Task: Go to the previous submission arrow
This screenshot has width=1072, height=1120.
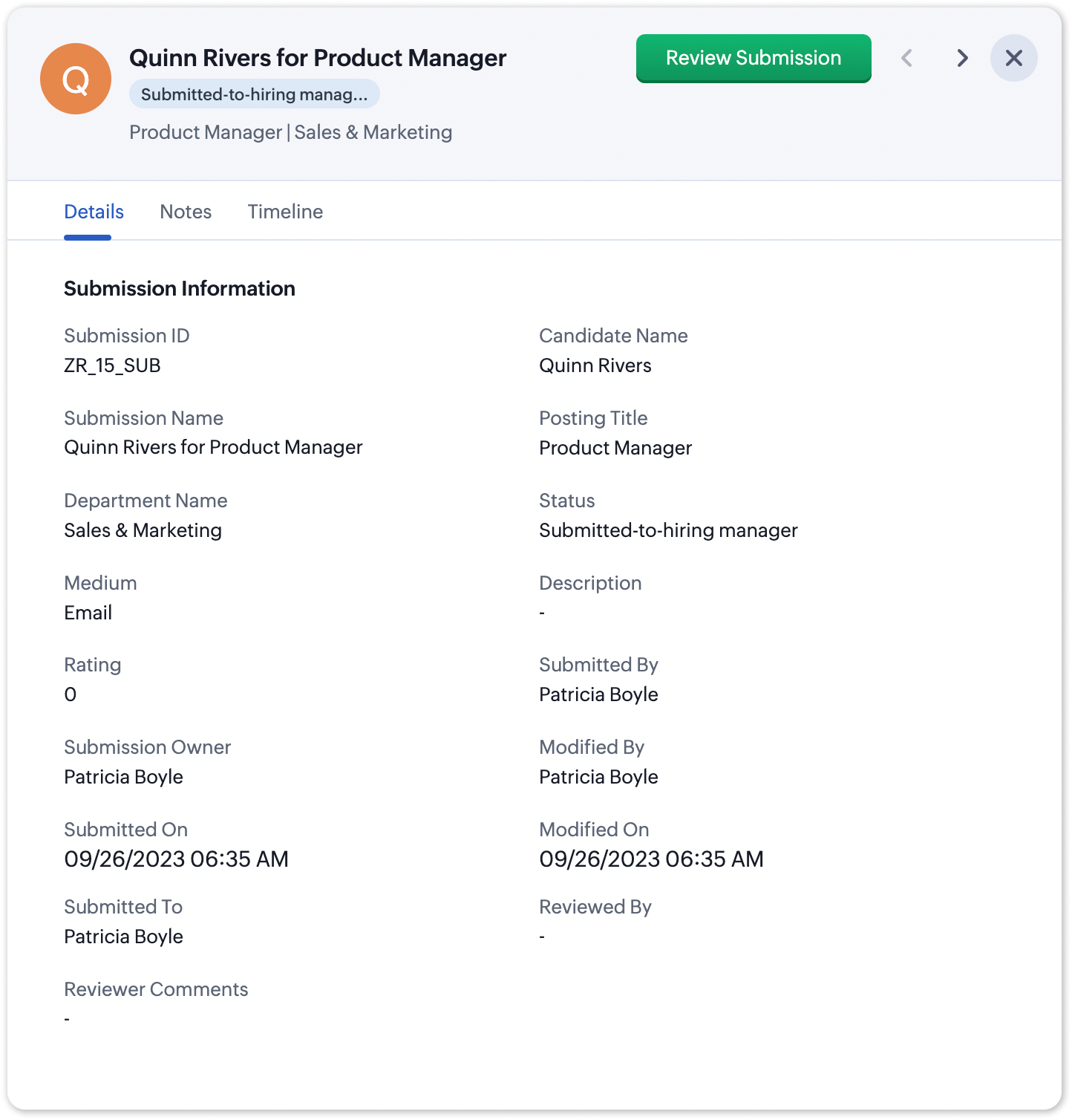Action: point(906,58)
